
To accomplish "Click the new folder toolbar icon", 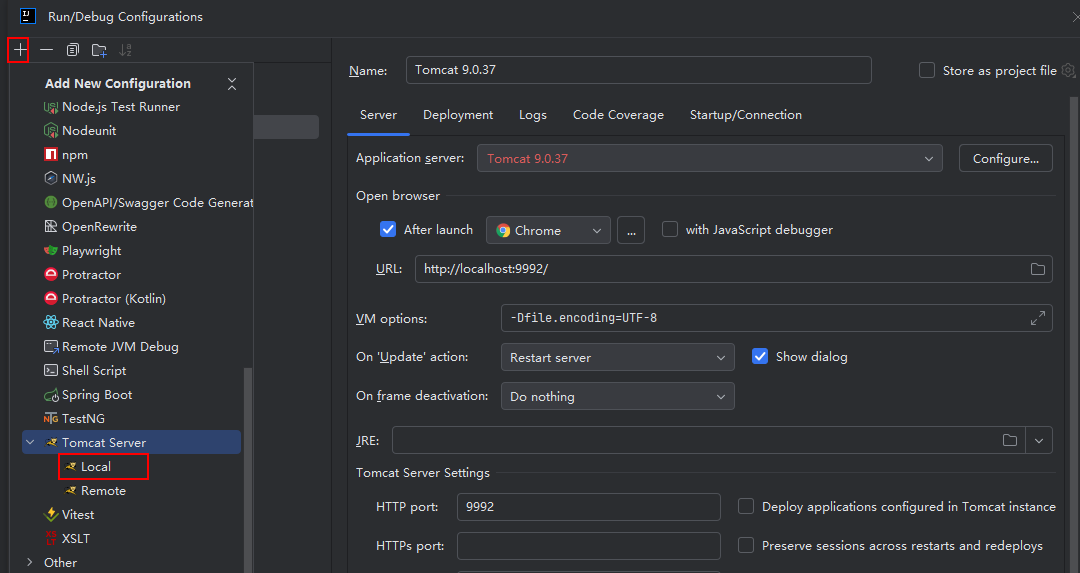I will [99, 50].
